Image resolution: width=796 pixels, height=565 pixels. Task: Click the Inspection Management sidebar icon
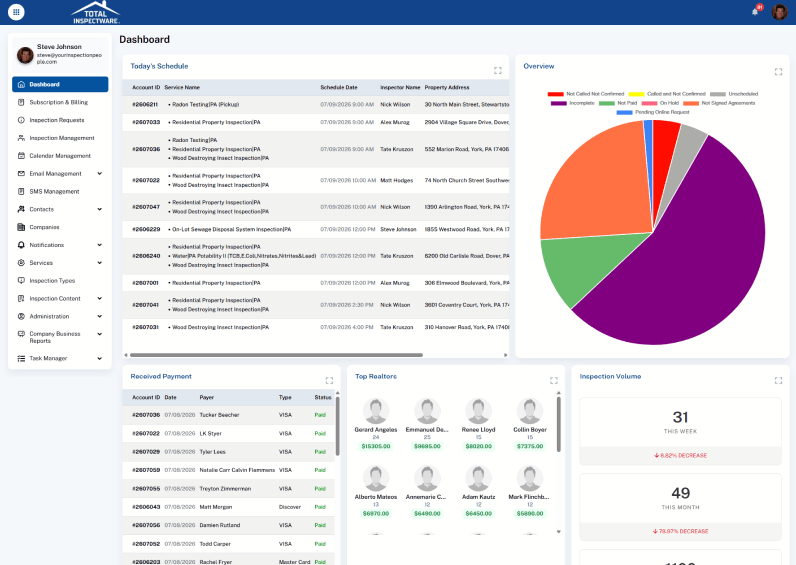click(x=21, y=138)
